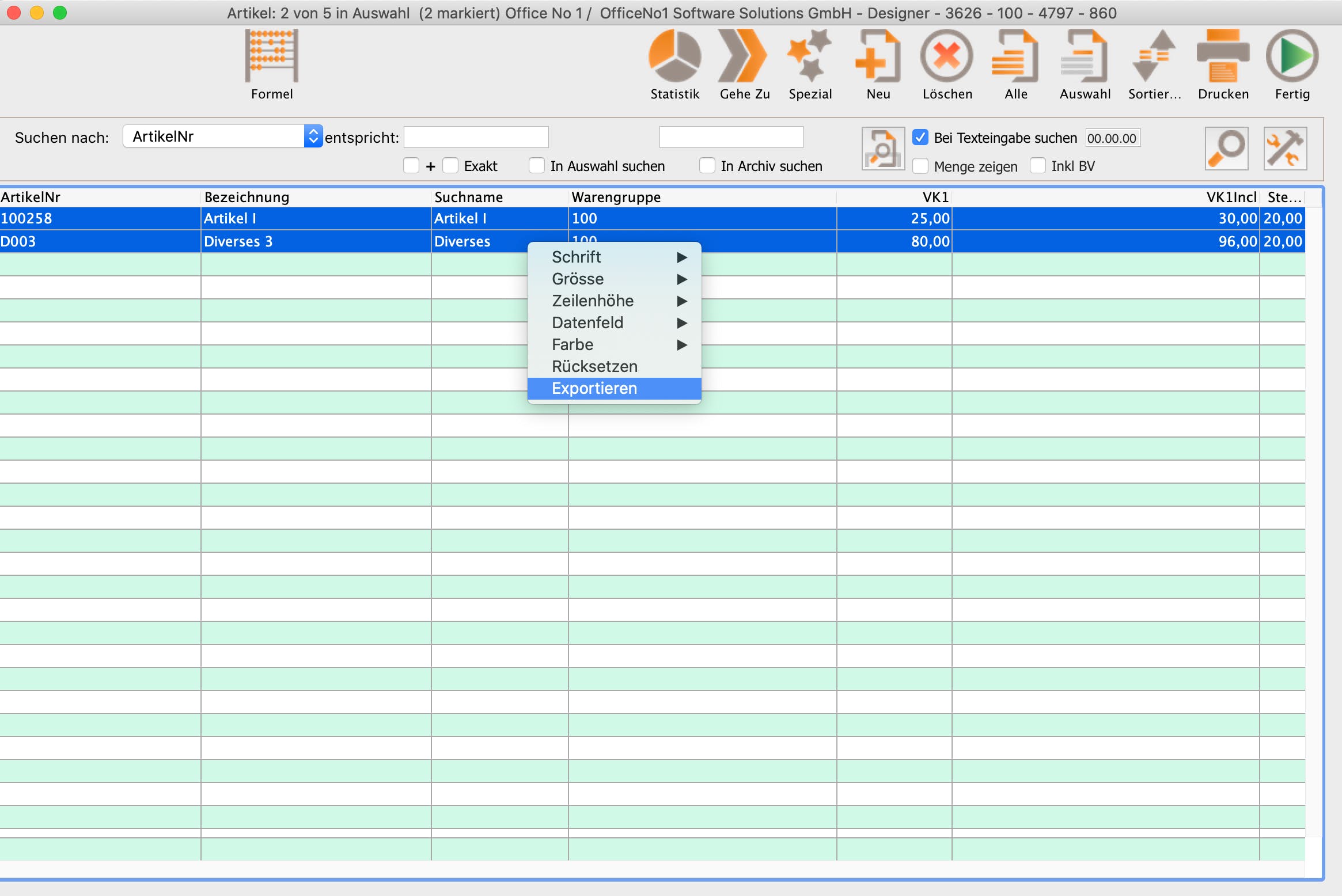
Task: Toggle Bei Texteingabe suchen checkbox
Action: coord(920,138)
